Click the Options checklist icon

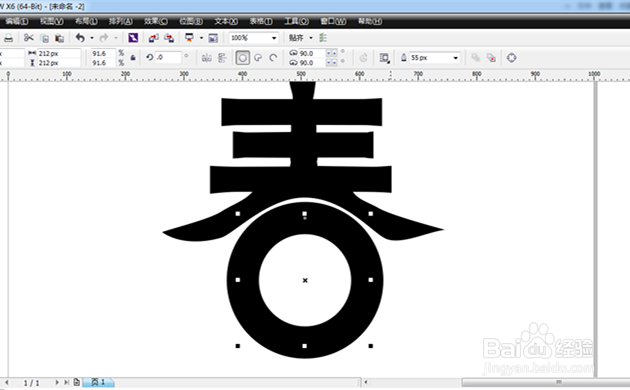323,38
